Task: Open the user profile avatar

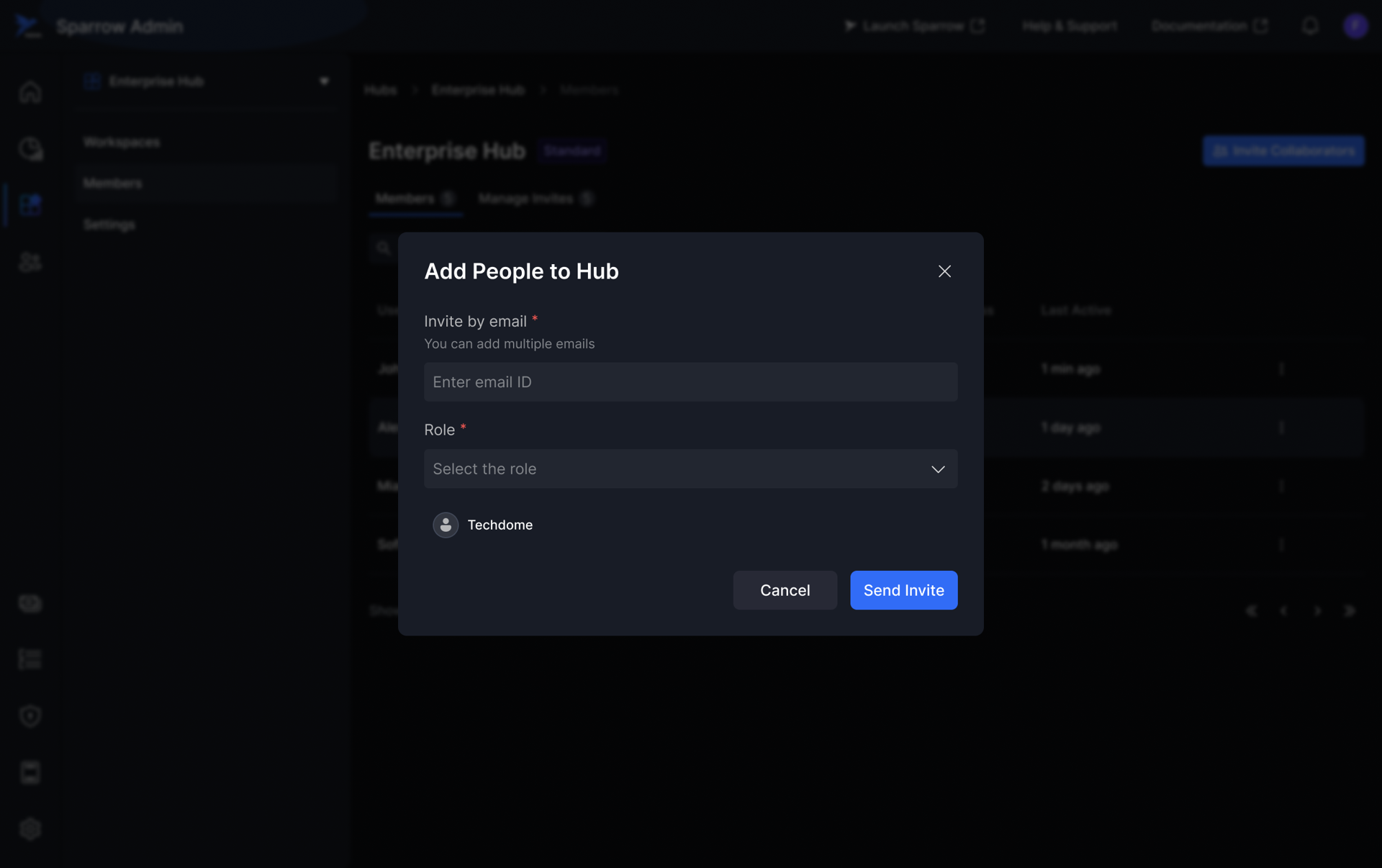Action: 1355,26
